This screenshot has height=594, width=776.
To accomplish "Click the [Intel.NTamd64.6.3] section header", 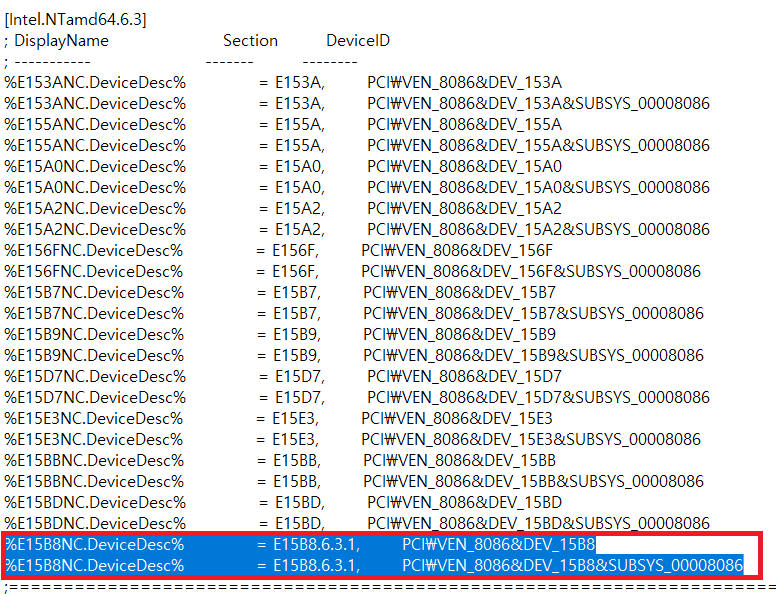I will [78, 20].
